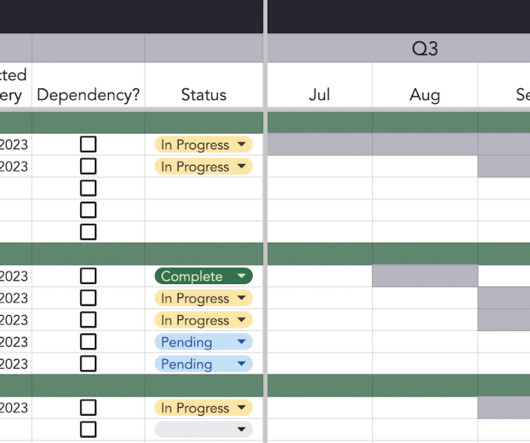Select the gray Aug bar in the Complete row

(x=425, y=276)
